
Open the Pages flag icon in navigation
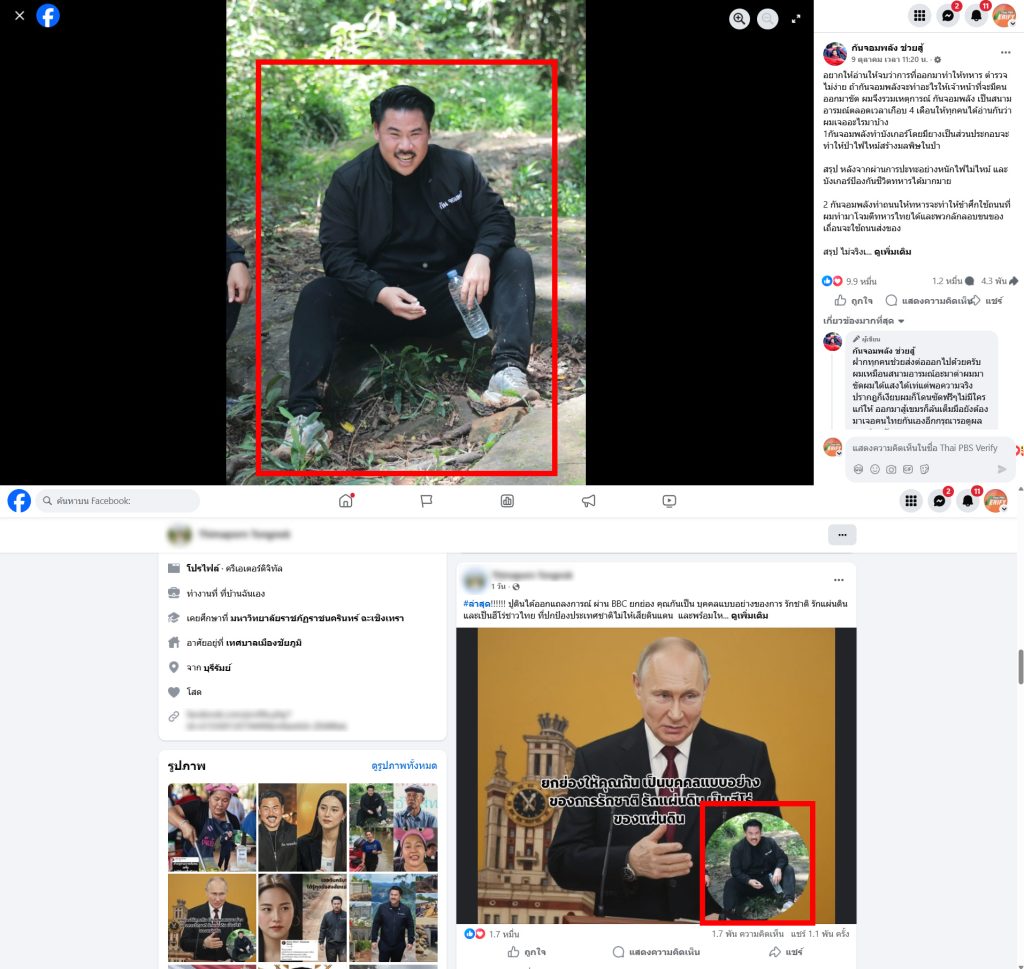(x=426, y=501)
